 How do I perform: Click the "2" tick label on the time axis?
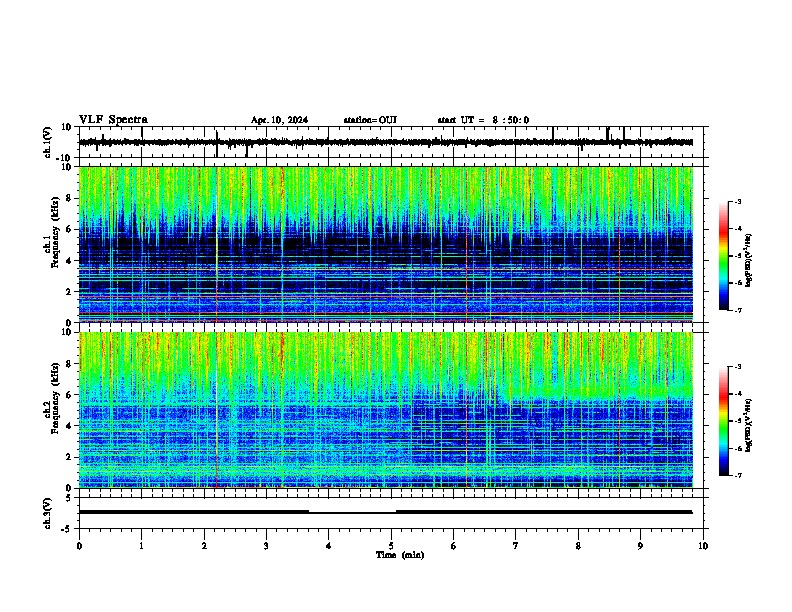204,546
